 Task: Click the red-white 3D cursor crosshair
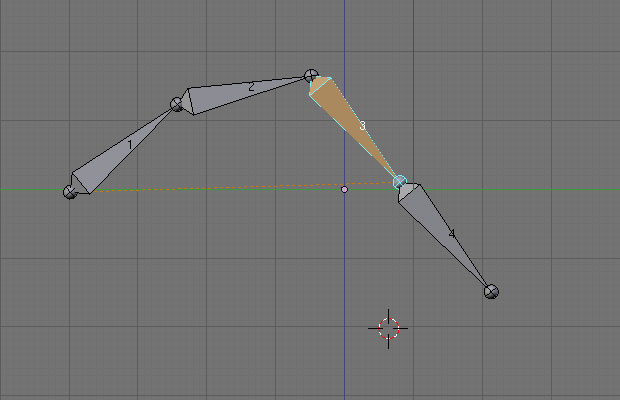tap(388, 328)
